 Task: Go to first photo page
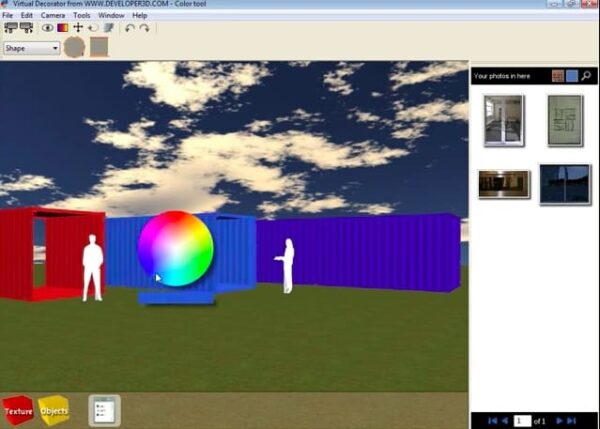(492, 421)
